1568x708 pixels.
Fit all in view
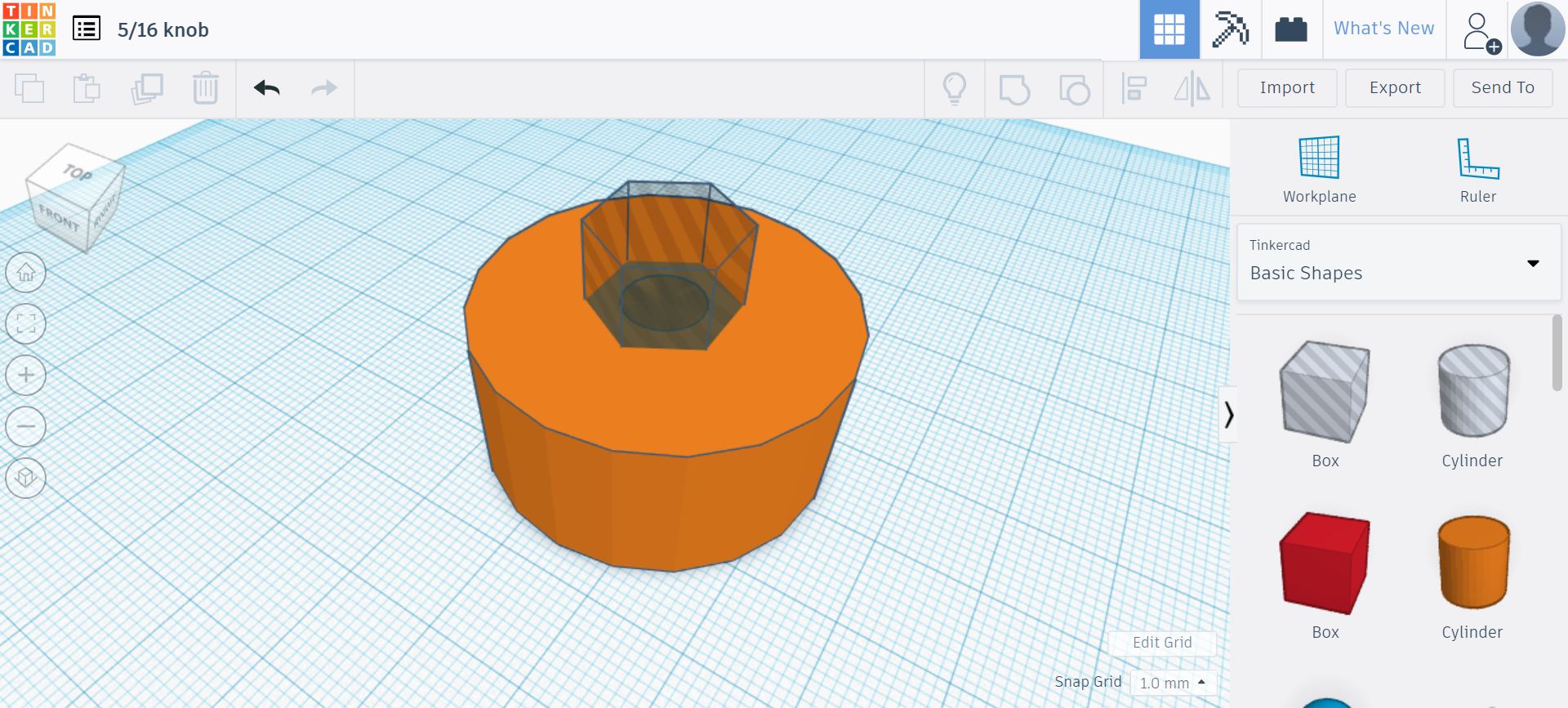26,324
